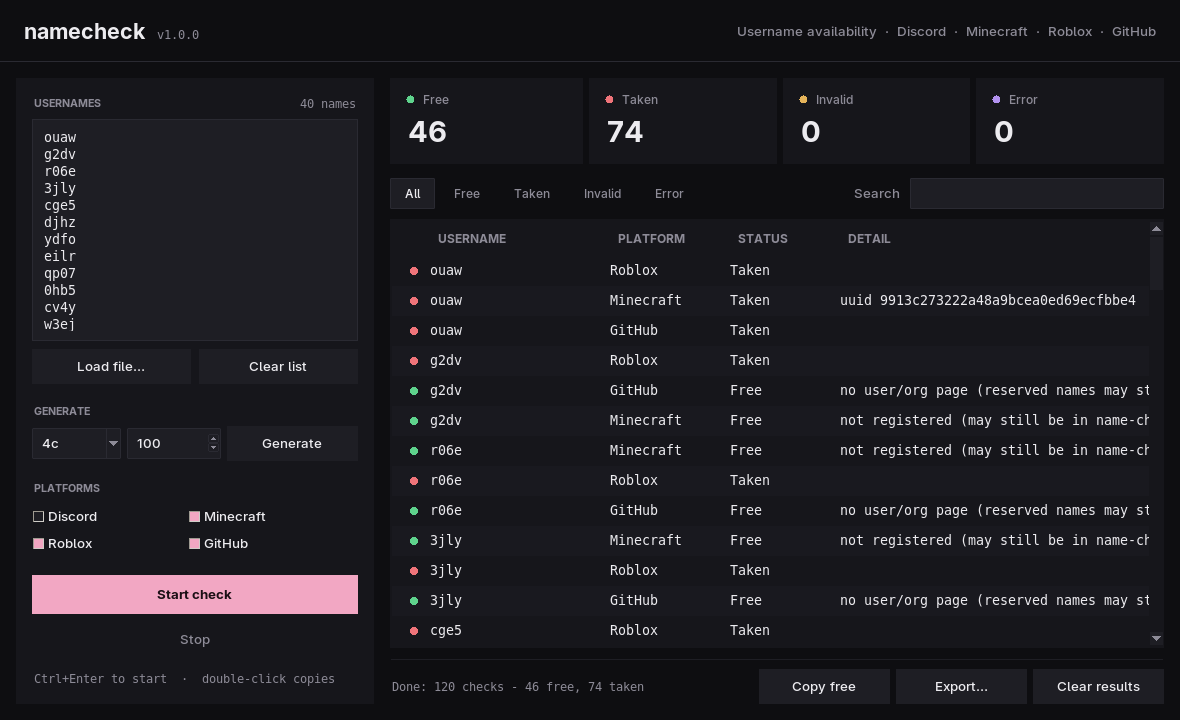Viewport: 1180px width, 720px height.
Task: Click the USERNAME column header
Action: [472, 238]
